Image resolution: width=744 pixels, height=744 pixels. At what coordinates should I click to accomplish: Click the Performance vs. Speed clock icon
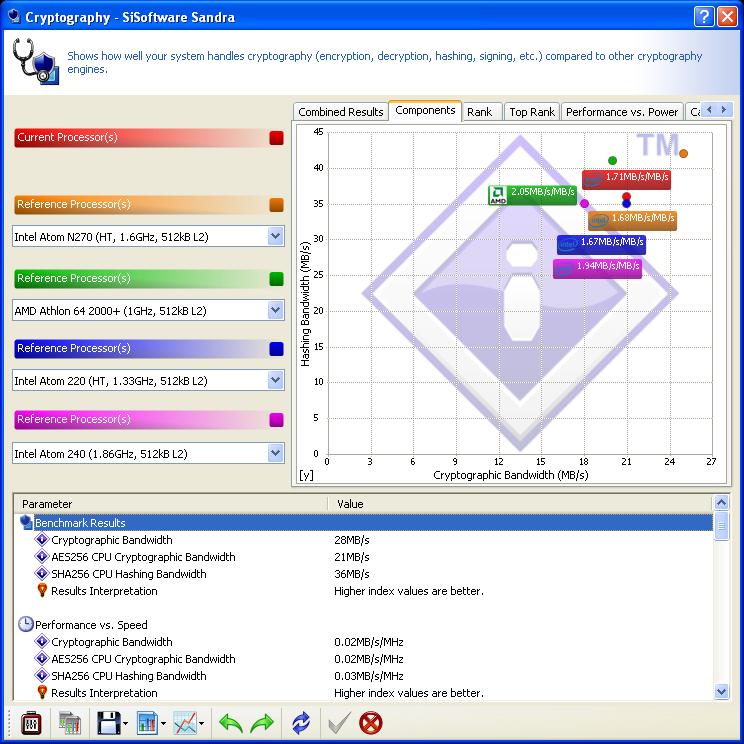26,624
